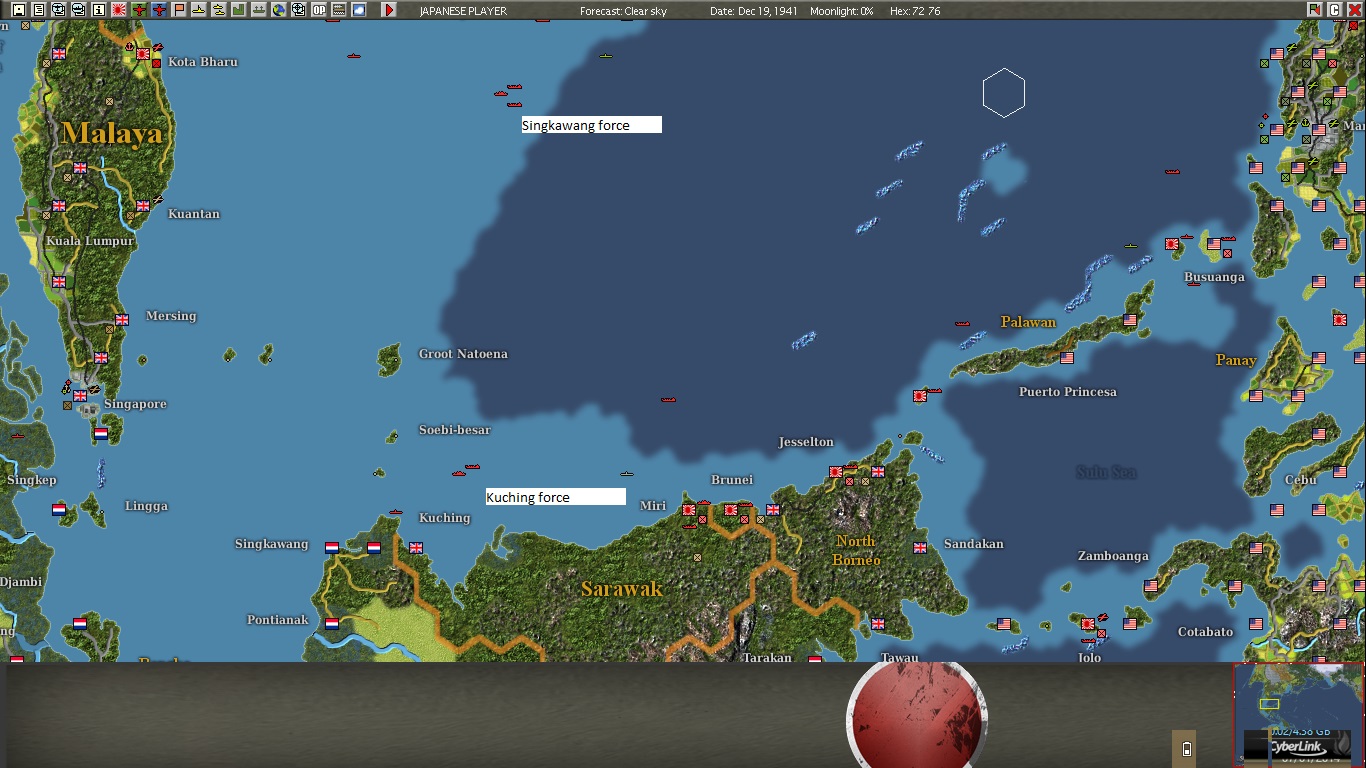Click the 'C' button in top-right corner
Viewport: 1366px width, 768px height.
click(x=1334, y=10)
